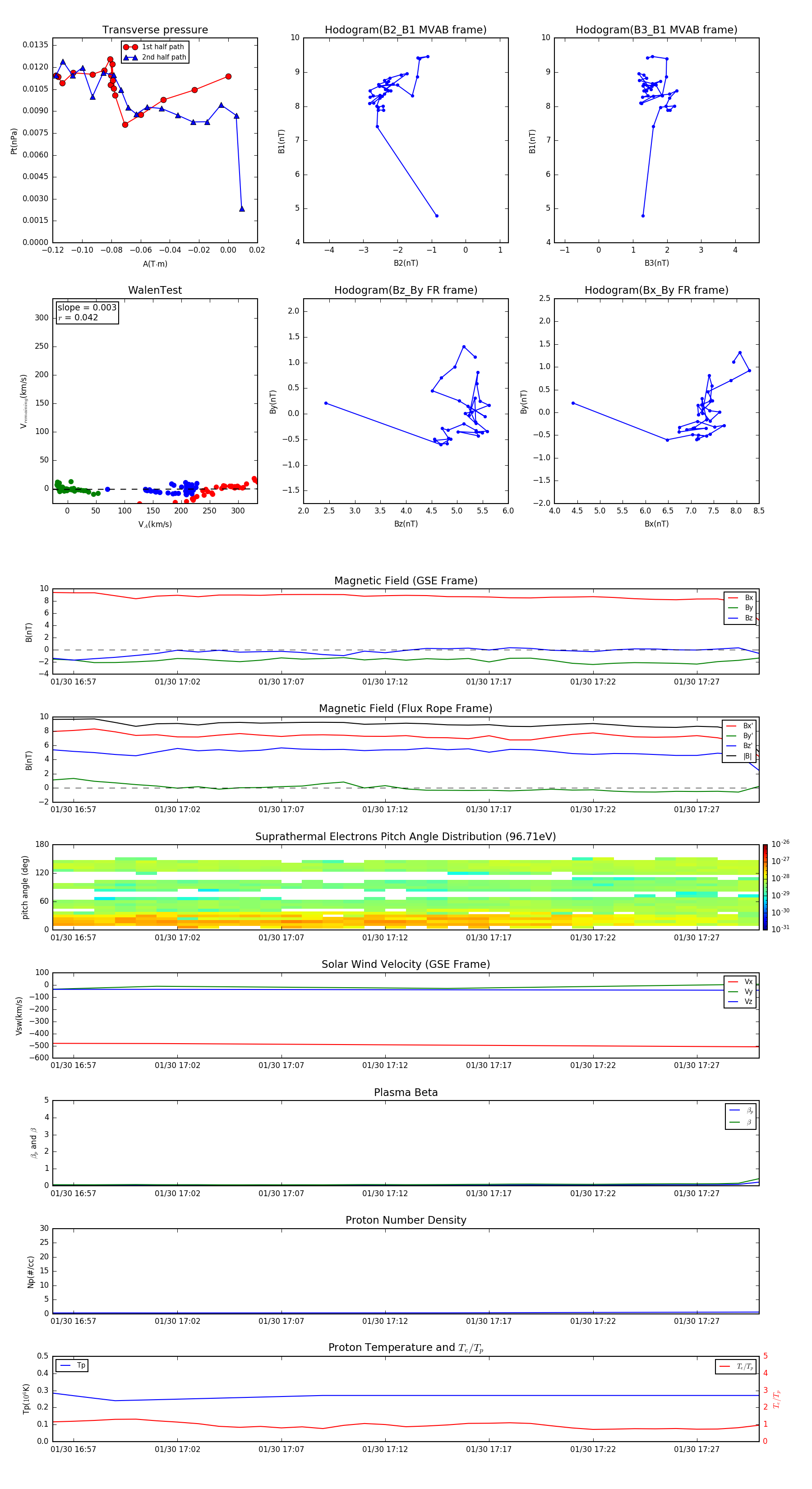The image size is (812, 1489).
Task: Click the "r = 0.042" annotation
Action: point(78,317)
